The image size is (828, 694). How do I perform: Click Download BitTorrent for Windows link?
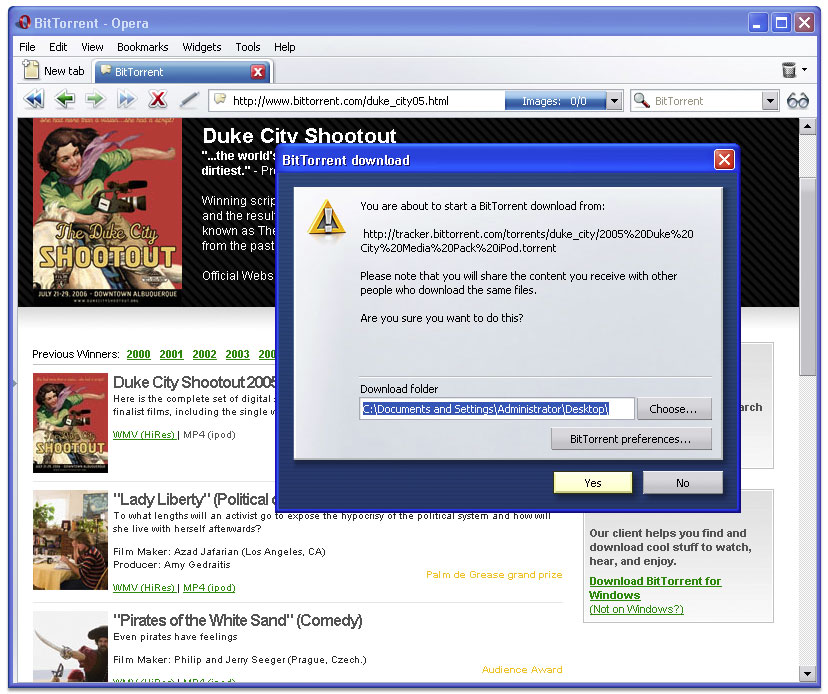(x=655, y=588)
